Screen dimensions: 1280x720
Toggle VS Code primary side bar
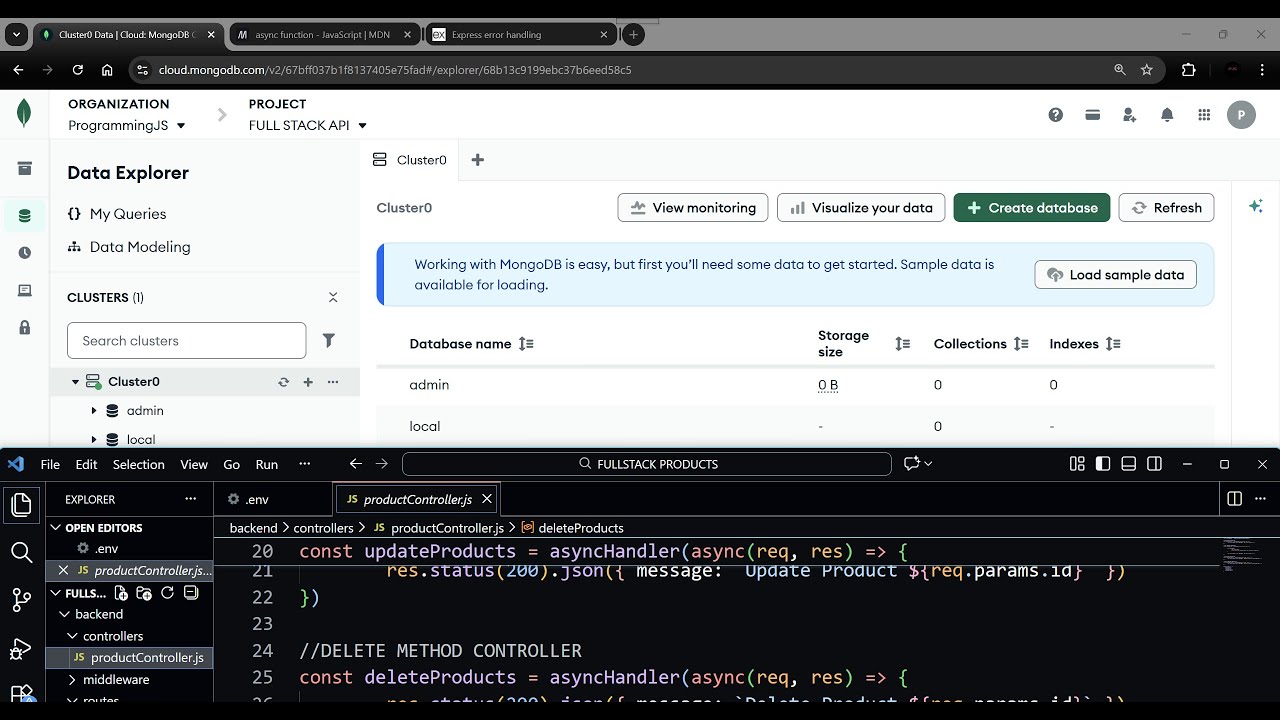coord(1103,464)
